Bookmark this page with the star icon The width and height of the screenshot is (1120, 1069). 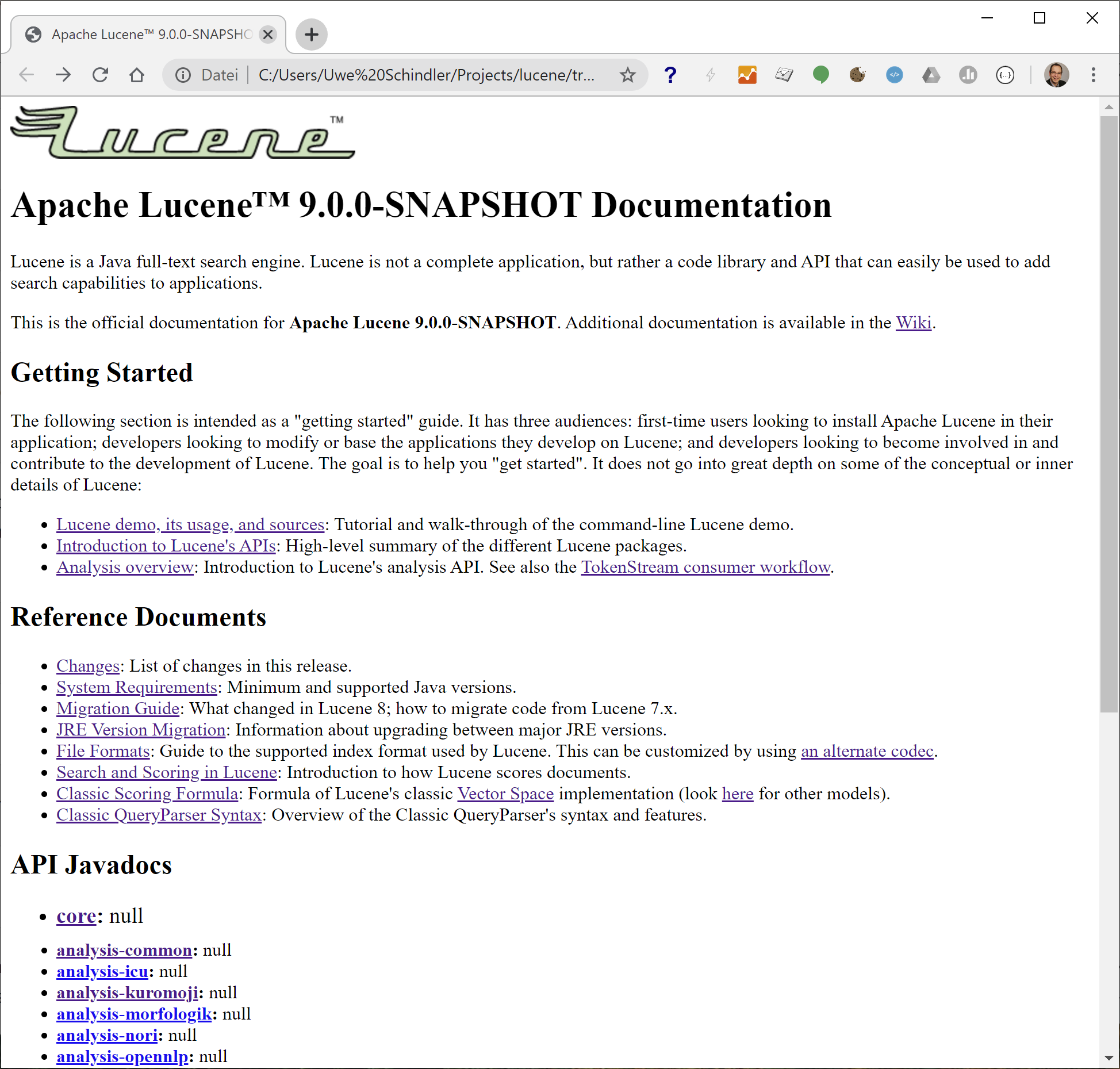pos(628,75)
